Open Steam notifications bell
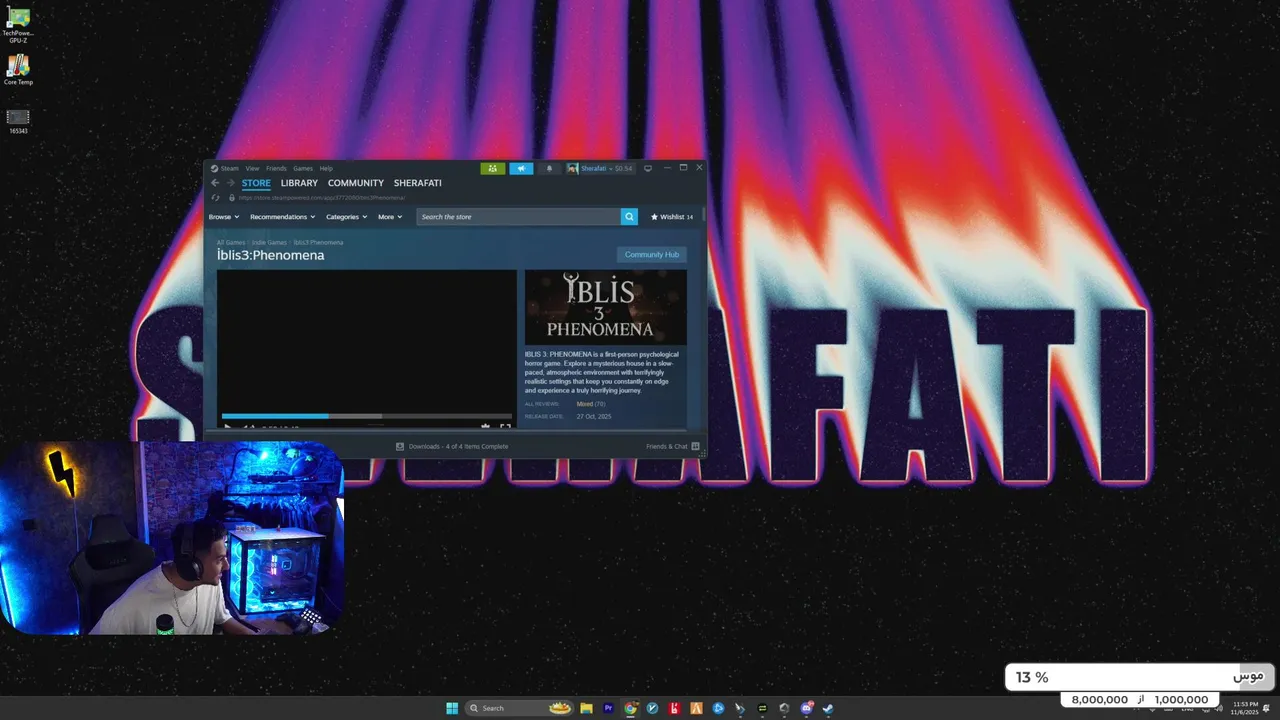This screenshot has width=1280, height=720. point(549,168)
